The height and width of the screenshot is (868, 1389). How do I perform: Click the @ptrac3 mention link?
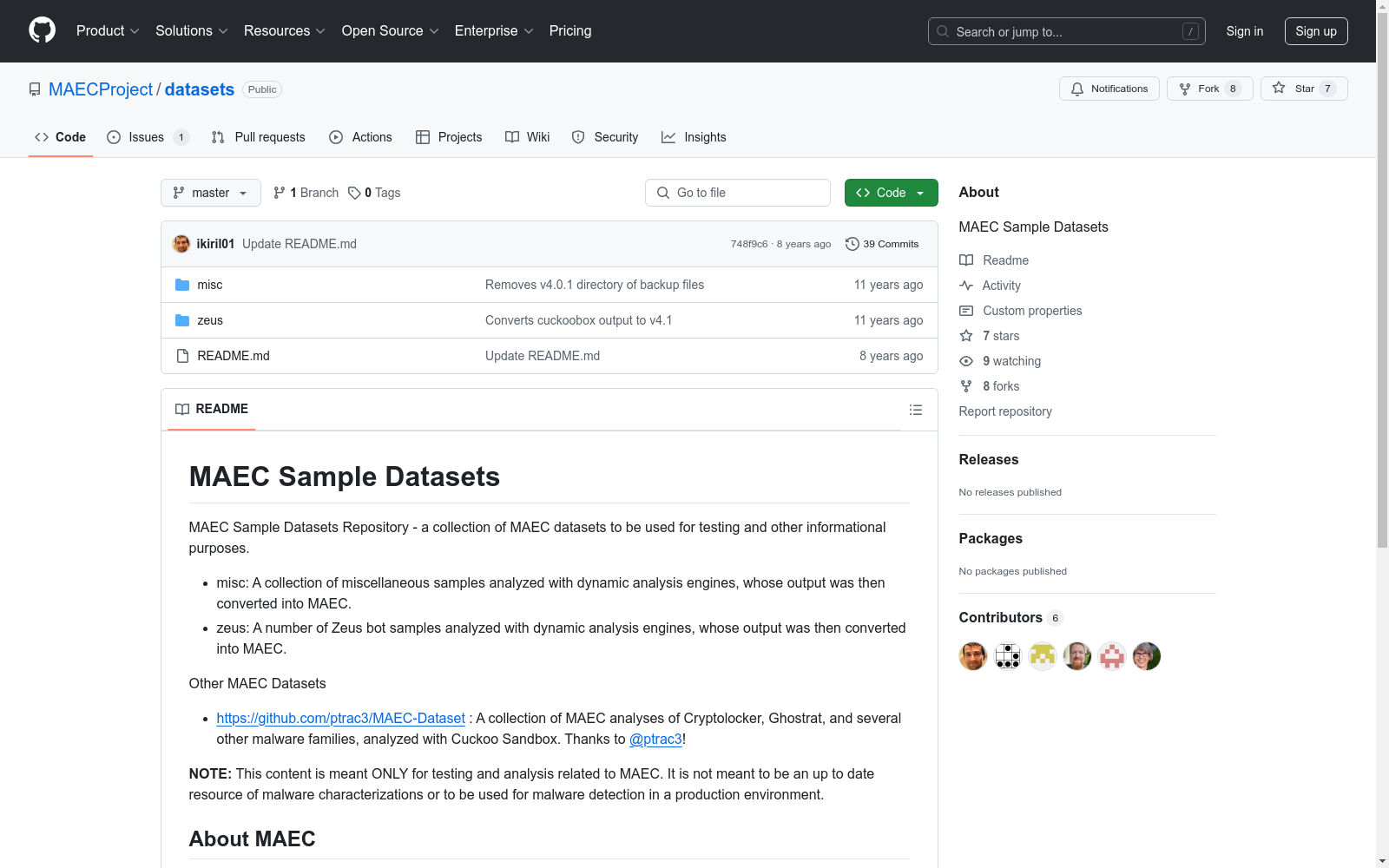[655, 739]
